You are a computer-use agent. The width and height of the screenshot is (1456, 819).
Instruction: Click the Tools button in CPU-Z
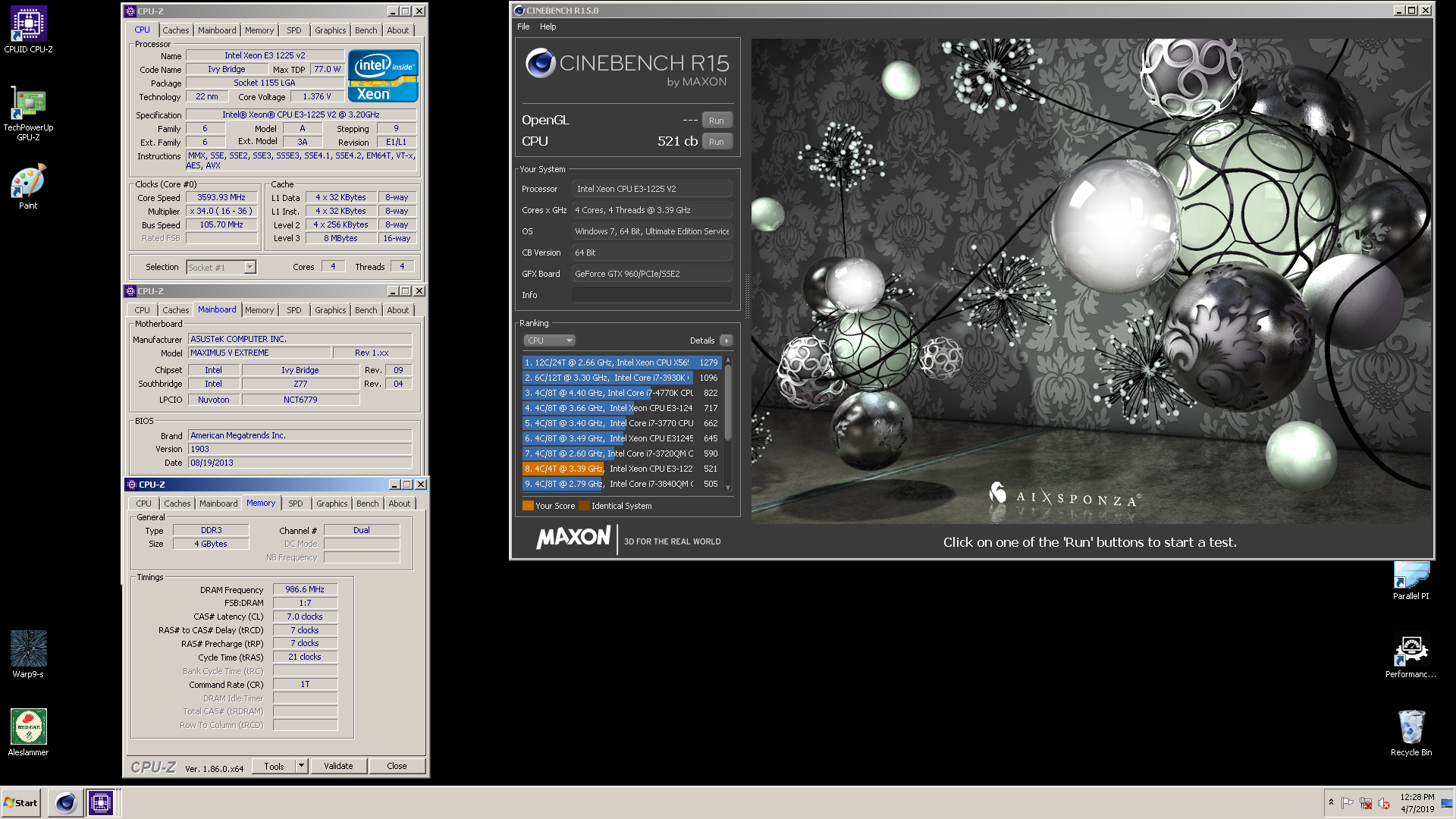(x=274, y=766)
